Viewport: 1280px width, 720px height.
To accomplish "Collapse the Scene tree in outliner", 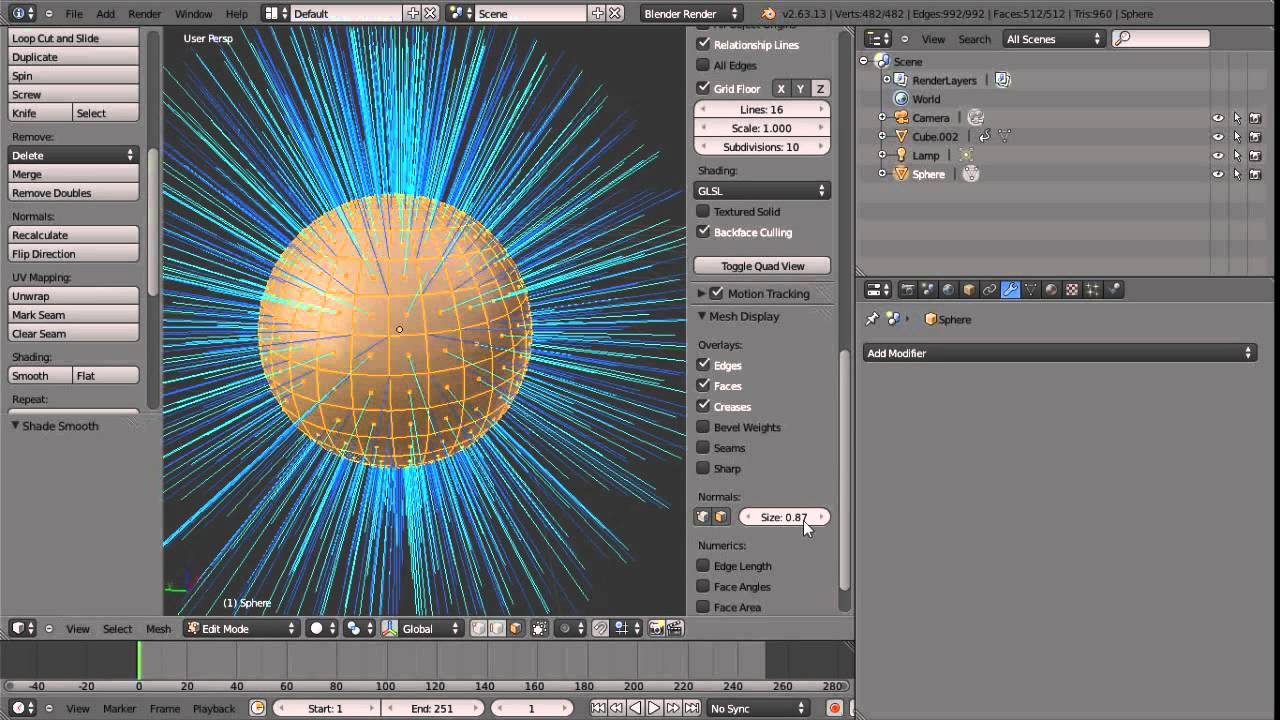I will pyautogui.click(x=864, y=61).
